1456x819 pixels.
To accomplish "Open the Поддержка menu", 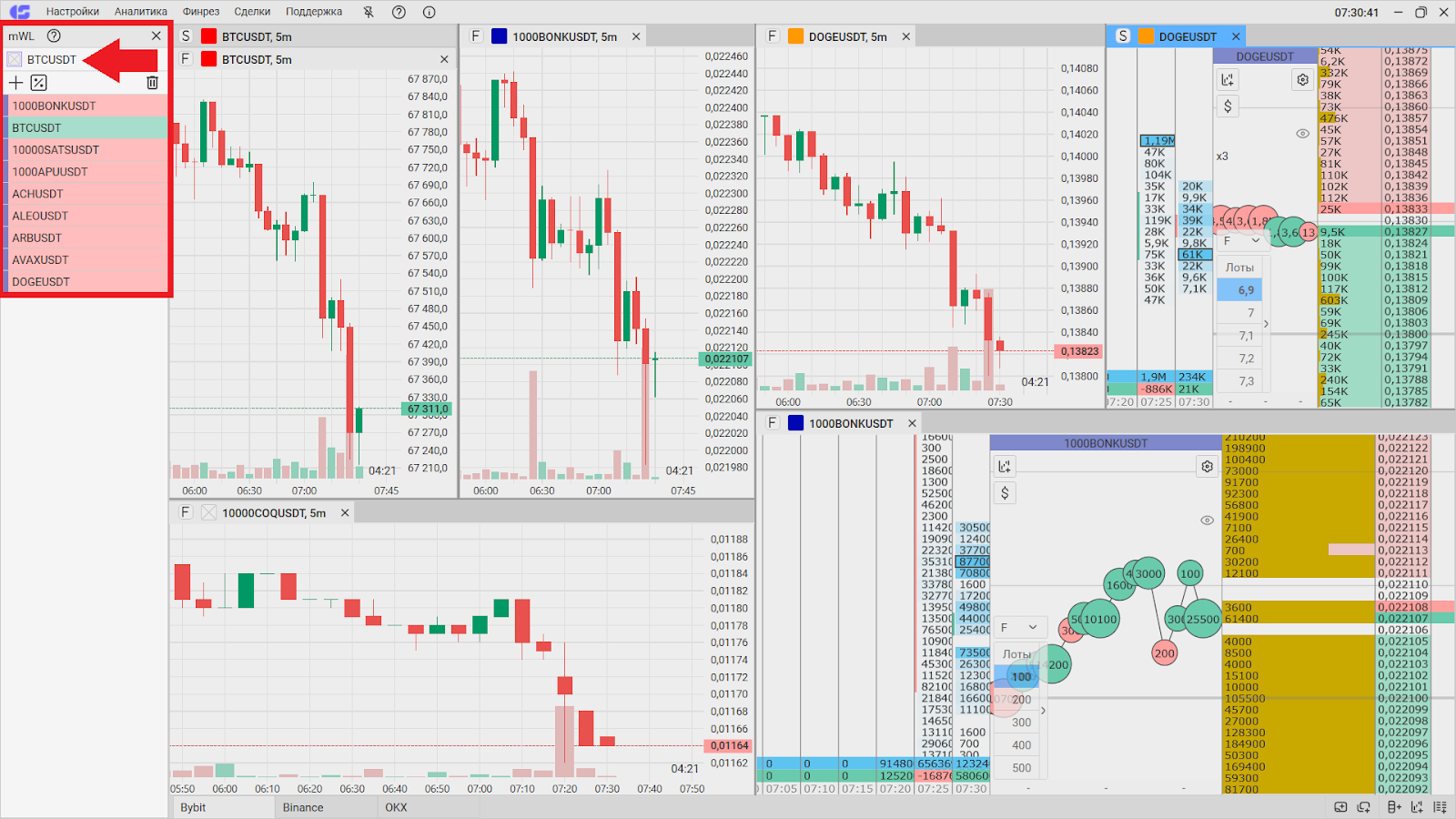I will (x=314, y=12).
